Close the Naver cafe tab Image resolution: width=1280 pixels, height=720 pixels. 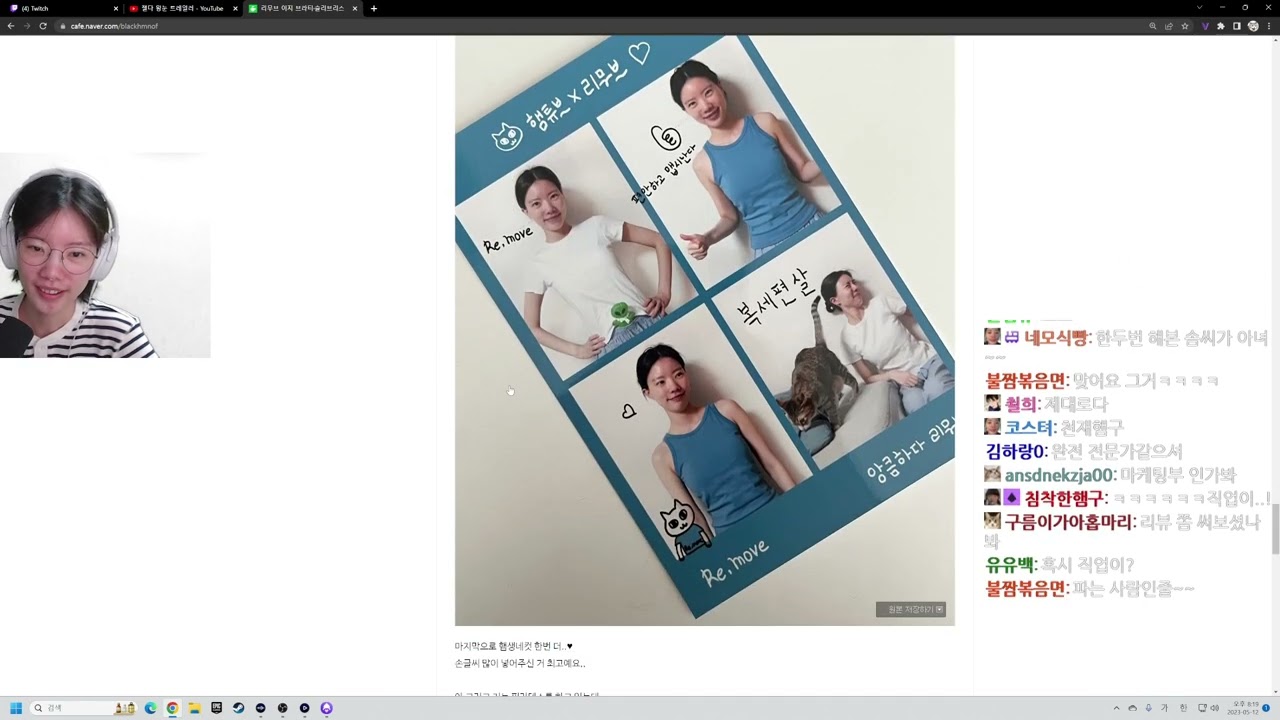pyautogui.click(x=354, y=8)
